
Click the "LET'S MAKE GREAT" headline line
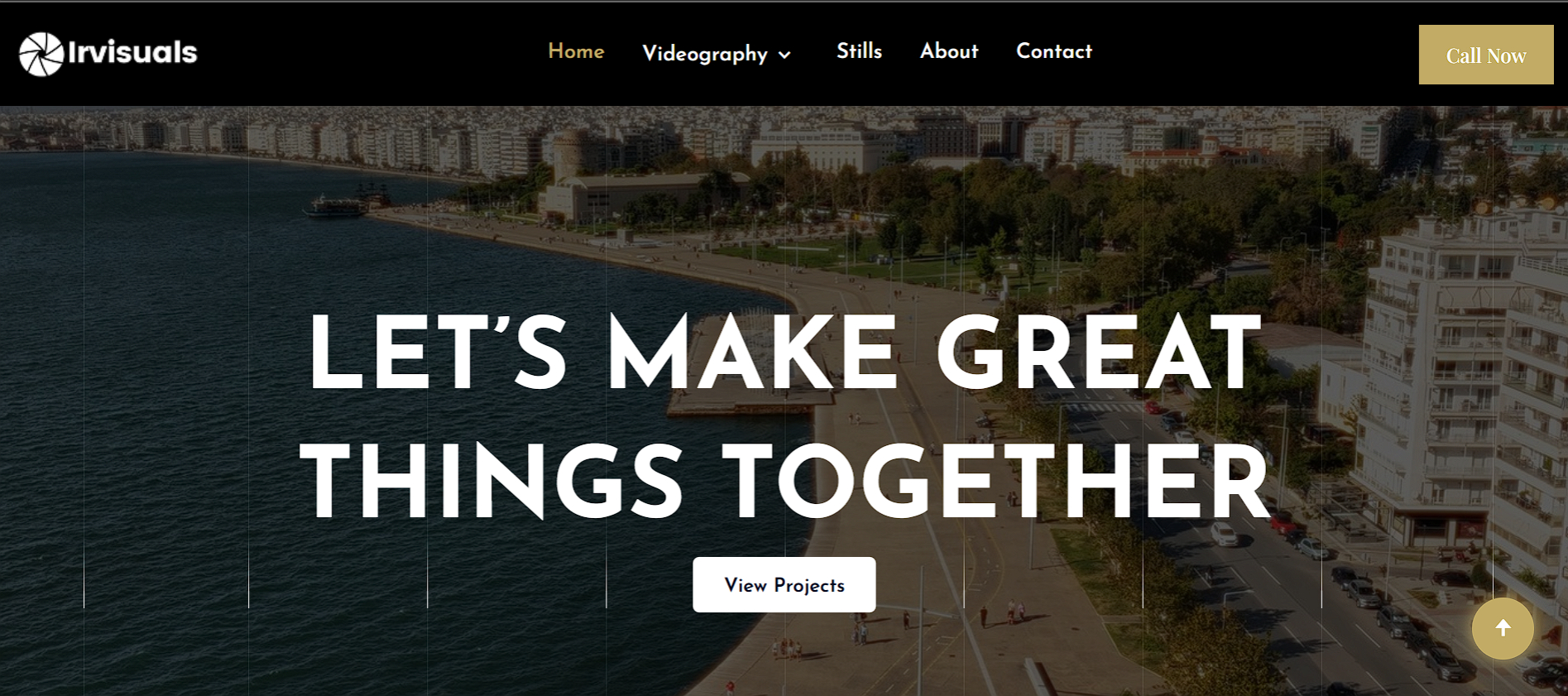click(784, 353)
